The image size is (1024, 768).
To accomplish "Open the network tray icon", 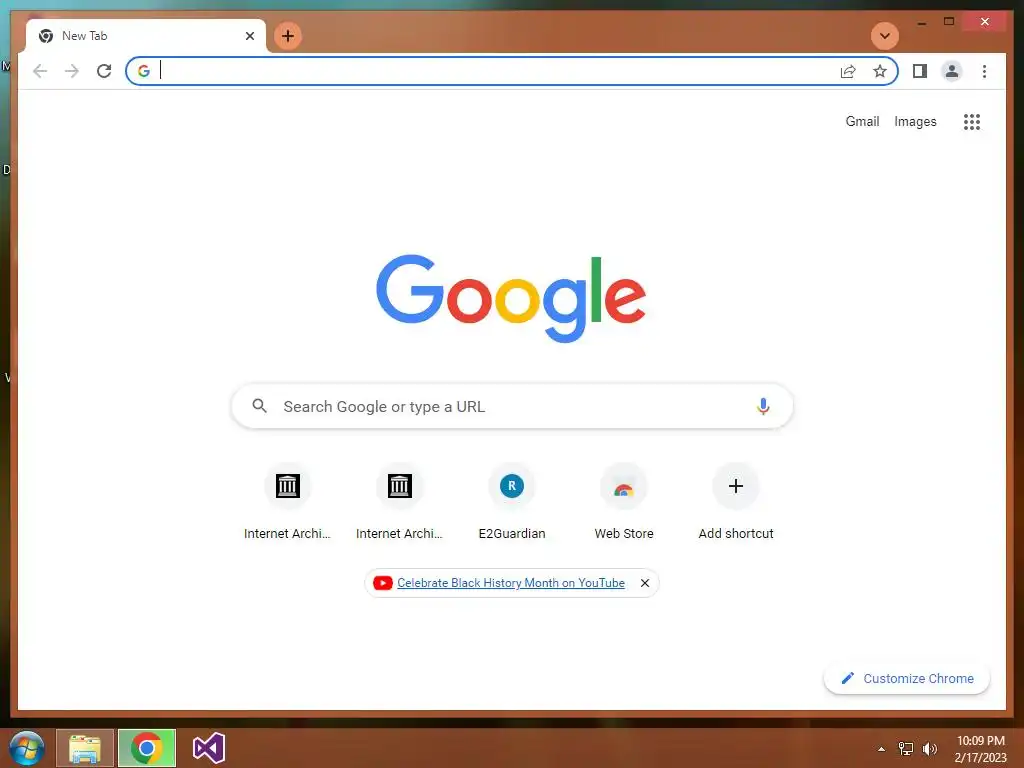I will tap(906, 749).
